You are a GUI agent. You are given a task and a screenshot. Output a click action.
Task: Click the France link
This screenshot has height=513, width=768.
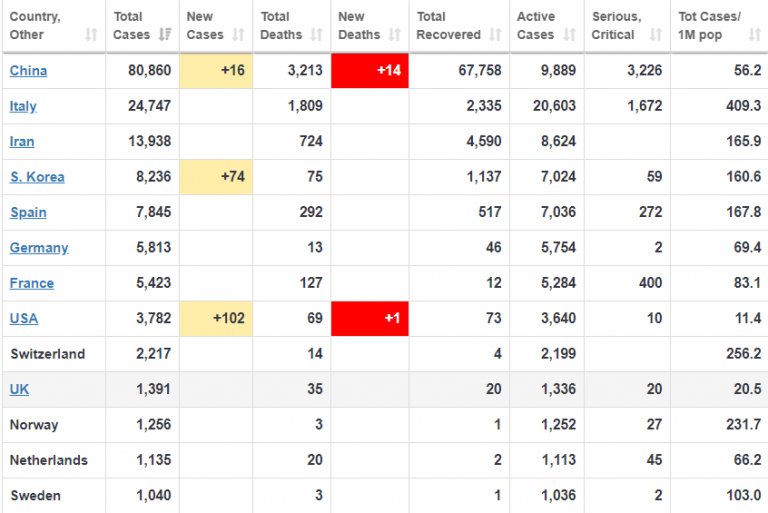pyautogui.click(x=32, y=283)
